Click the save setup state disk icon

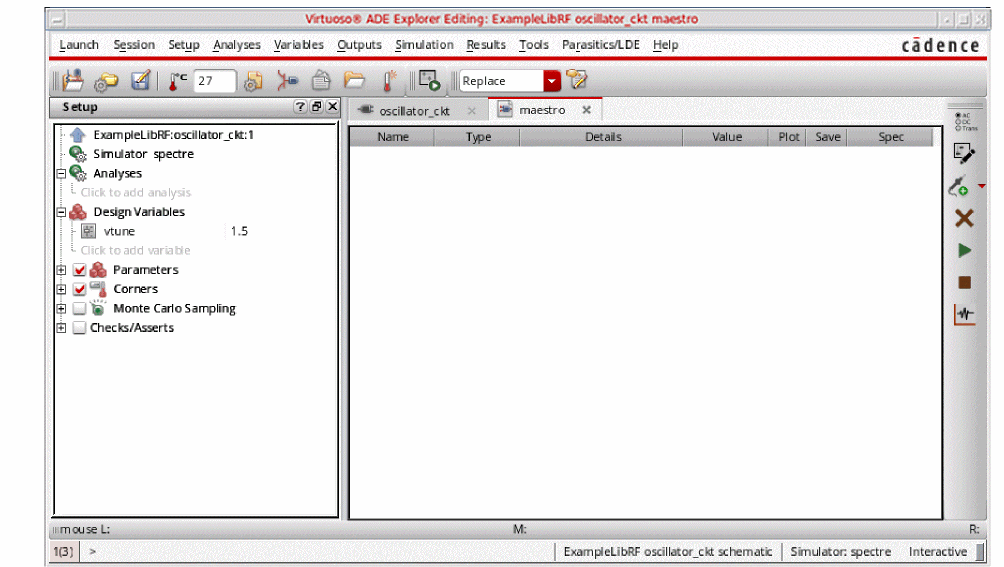click(x=140, y=81)
